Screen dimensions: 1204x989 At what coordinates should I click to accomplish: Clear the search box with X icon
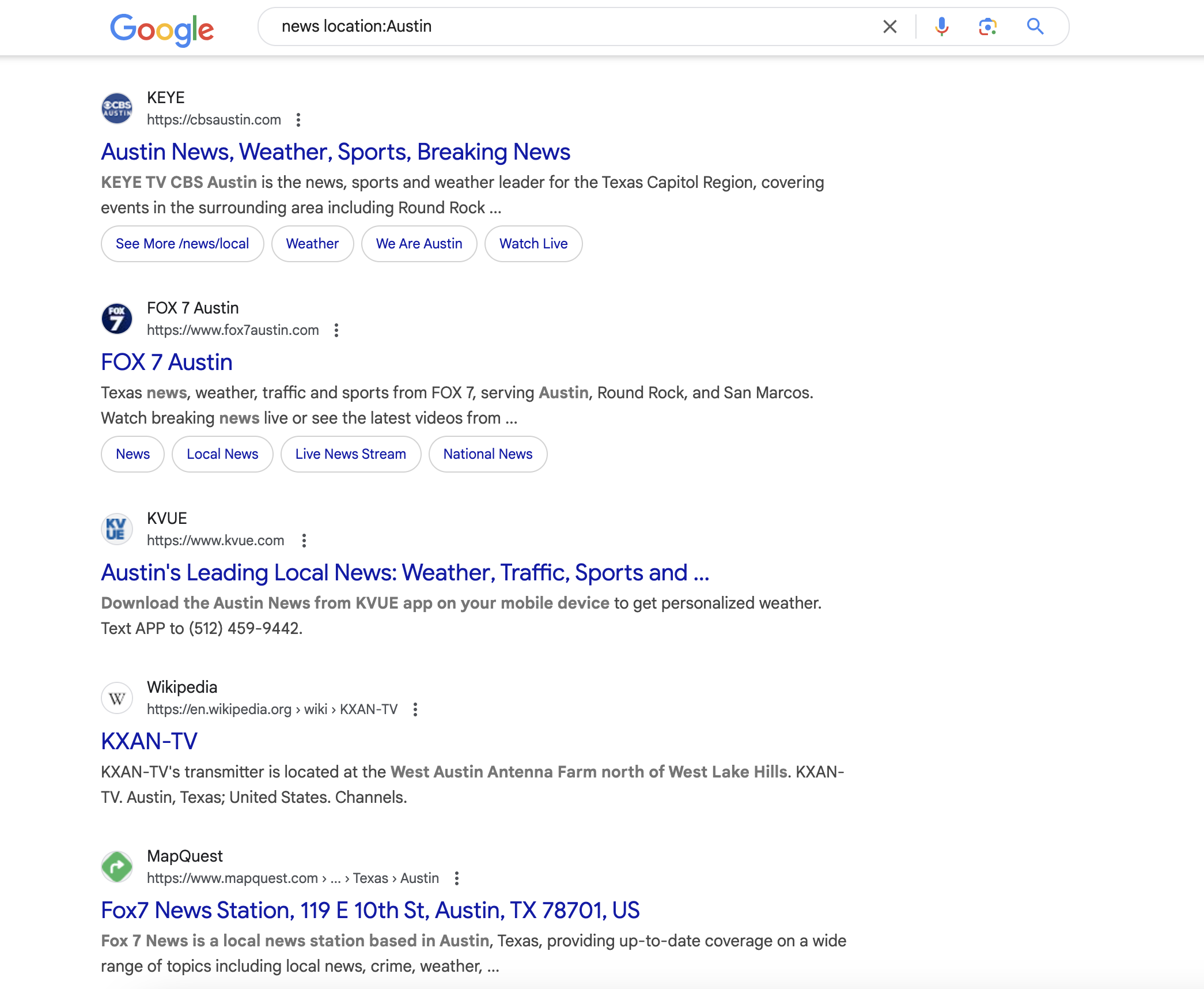pyautogui.click(x=890, y=27)
